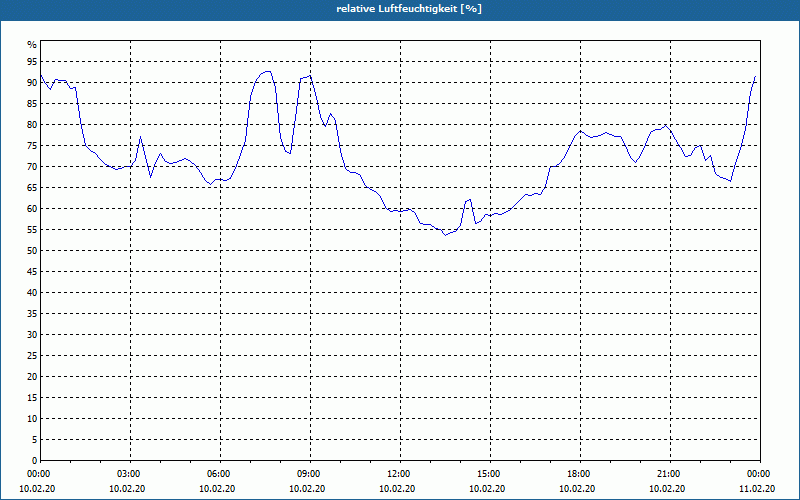The image size is (800, 500).
Task: Click the '18:00' time label
Action: pyautogui.click(x=578, y=474)
